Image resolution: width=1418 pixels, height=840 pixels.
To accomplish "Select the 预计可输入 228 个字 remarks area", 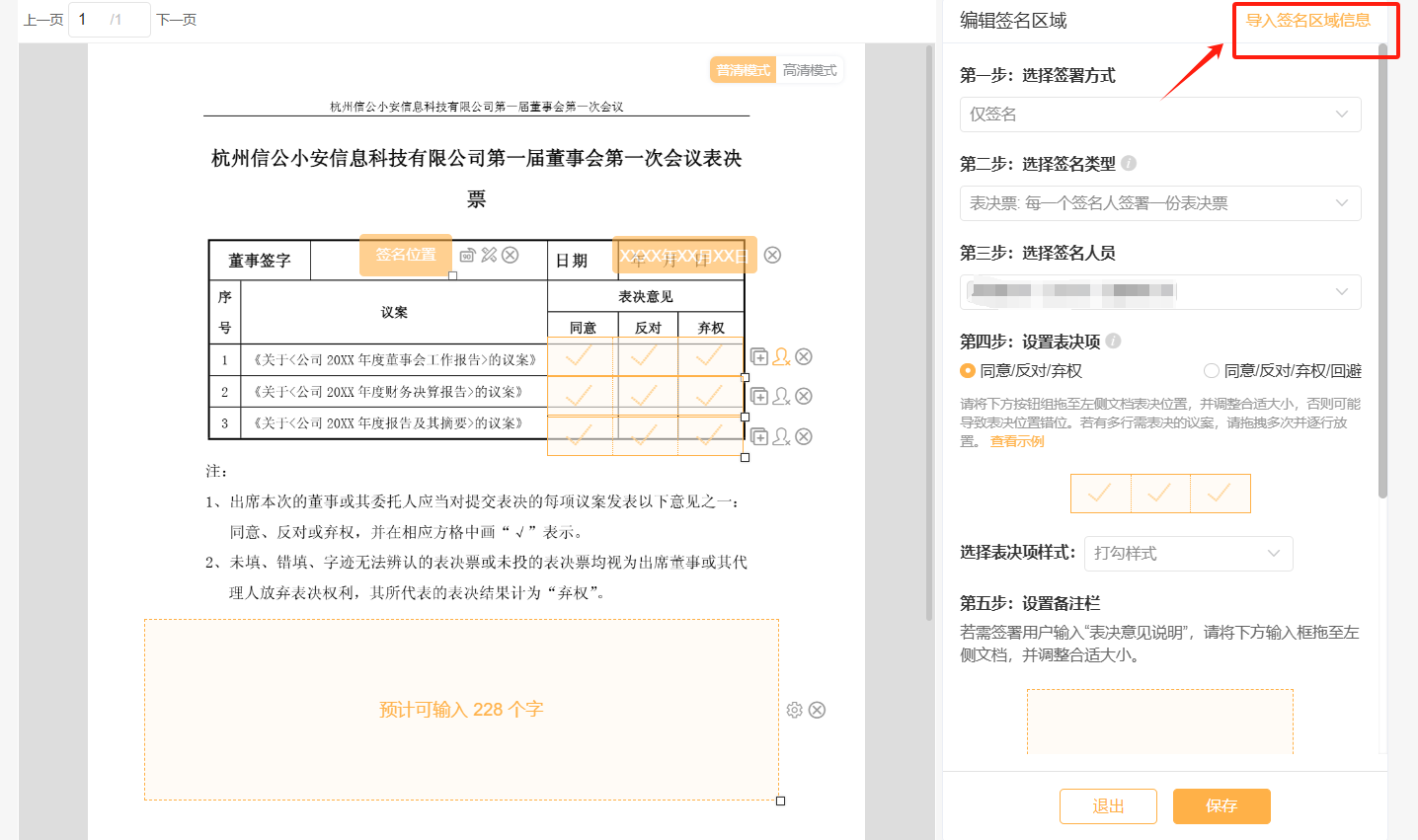I will point(461,710).
